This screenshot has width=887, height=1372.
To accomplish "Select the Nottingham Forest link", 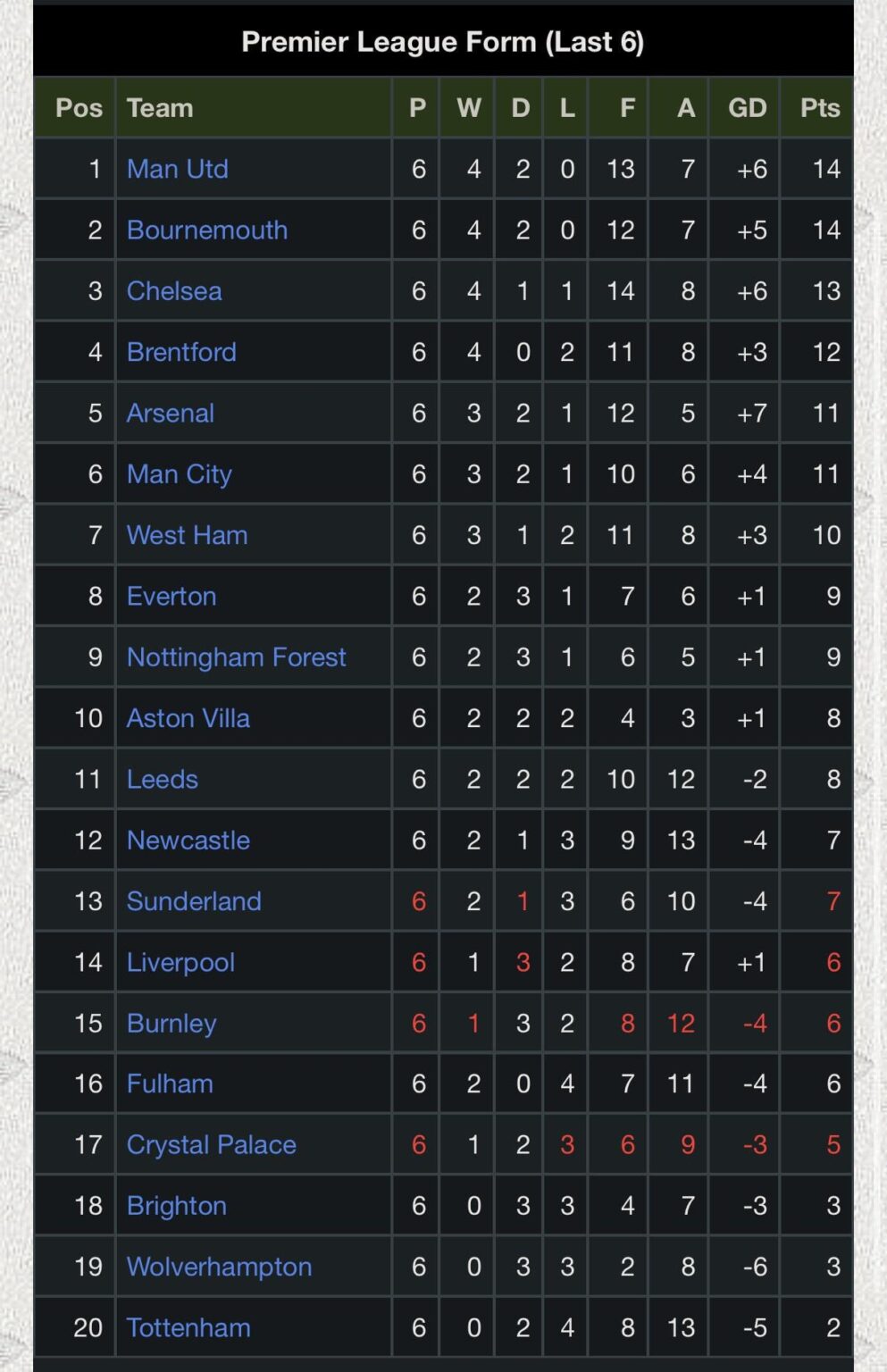I will pos(235,657).
